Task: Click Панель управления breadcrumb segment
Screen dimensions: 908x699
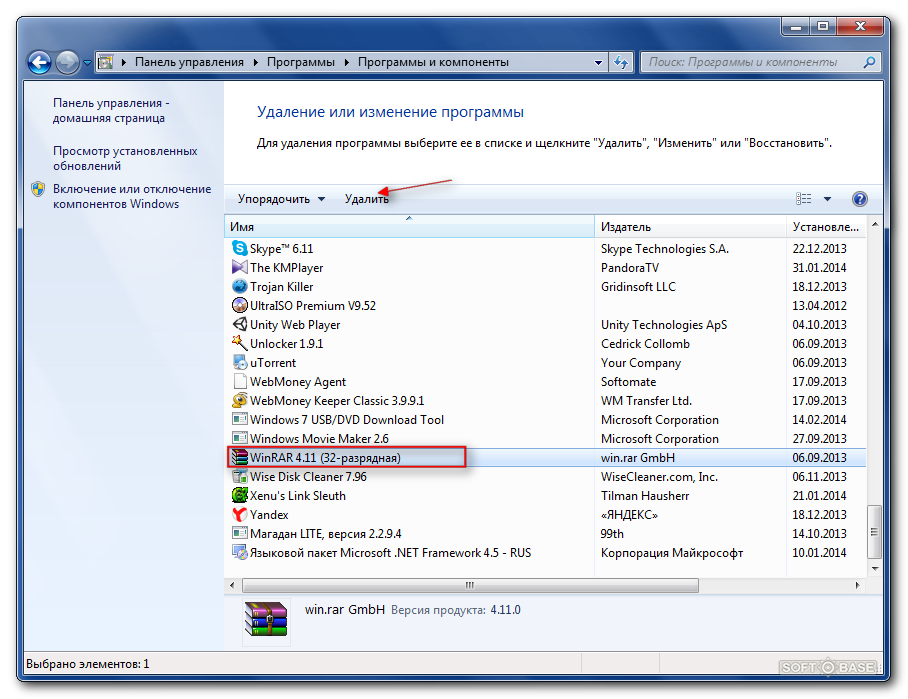Action: coord(189,62)
